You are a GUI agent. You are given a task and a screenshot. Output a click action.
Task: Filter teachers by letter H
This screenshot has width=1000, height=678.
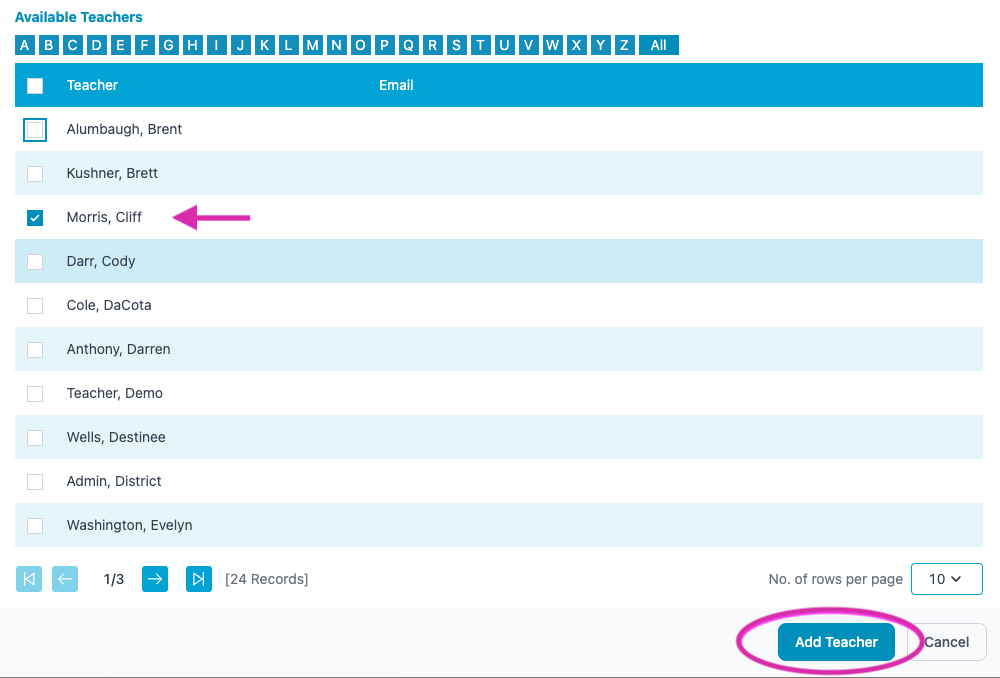(193, 45)
